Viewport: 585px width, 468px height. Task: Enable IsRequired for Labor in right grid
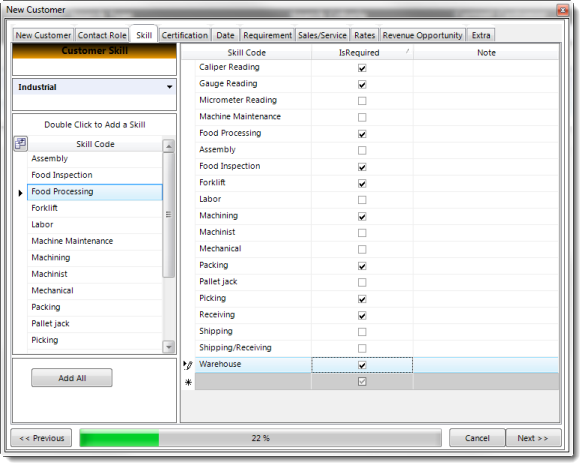tap(362, 200)
